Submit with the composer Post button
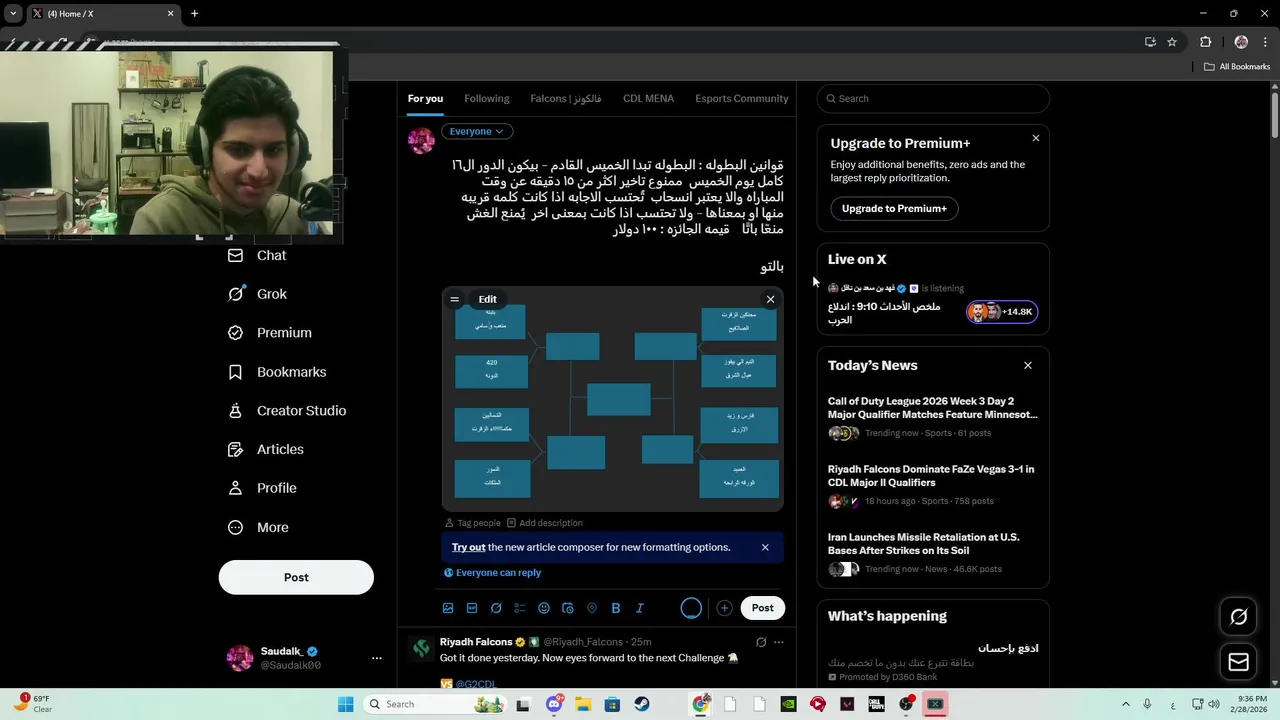Image resolution: width=1280 pixels, height=720 pixels. click(762, 608)
